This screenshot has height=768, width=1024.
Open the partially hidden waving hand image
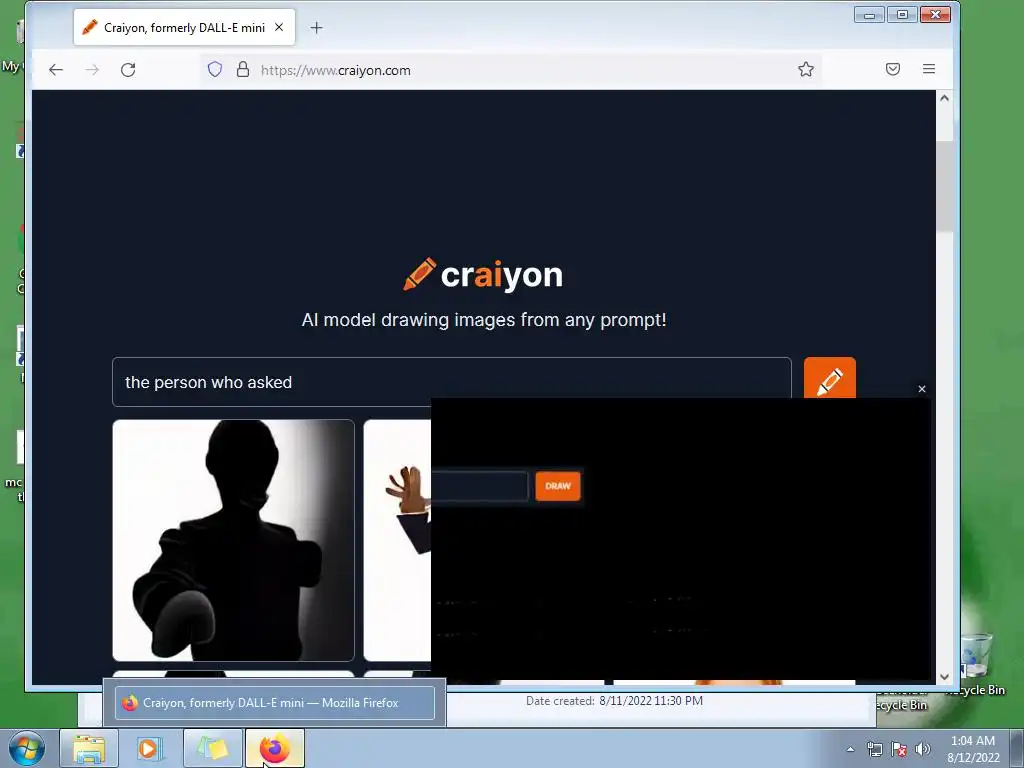tap(397, 540)
